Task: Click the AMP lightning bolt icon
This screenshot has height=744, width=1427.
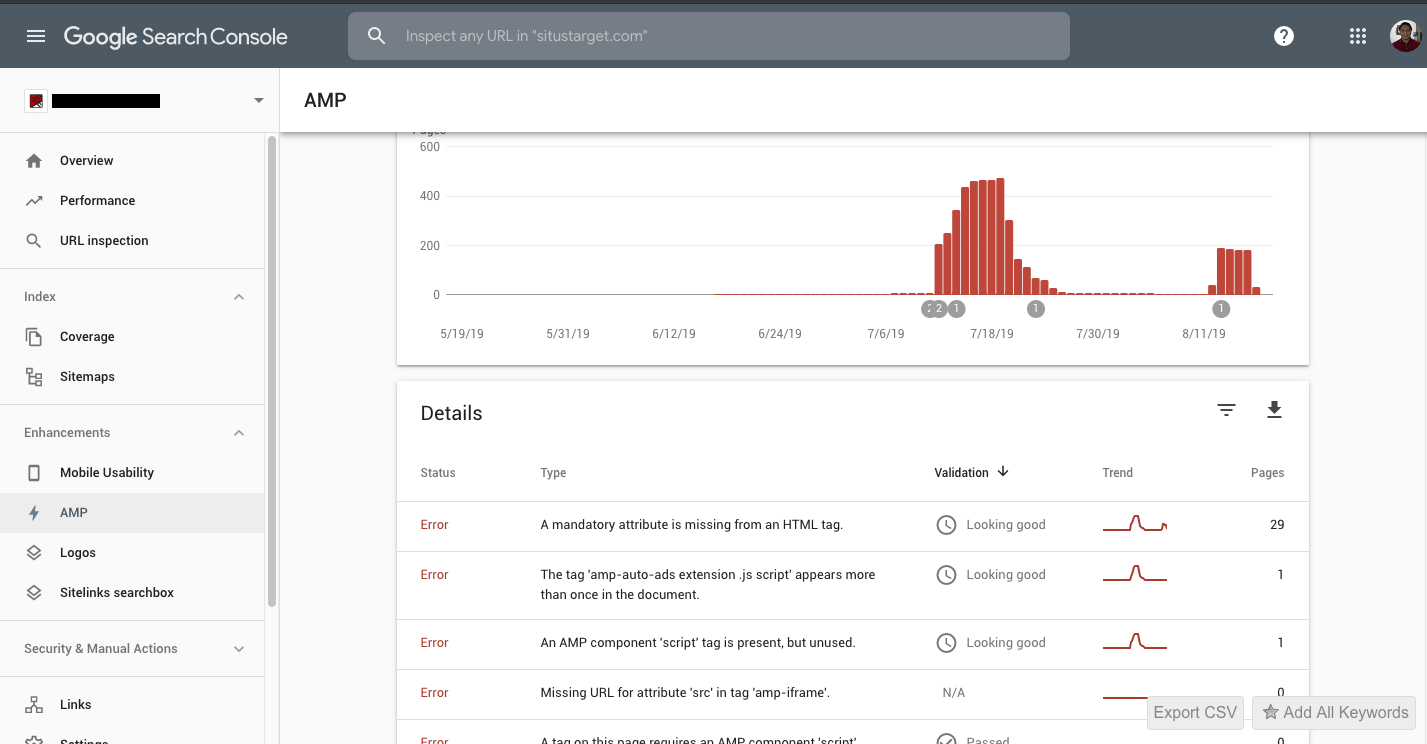Action: pyautogui.click(x=34, y=513)
